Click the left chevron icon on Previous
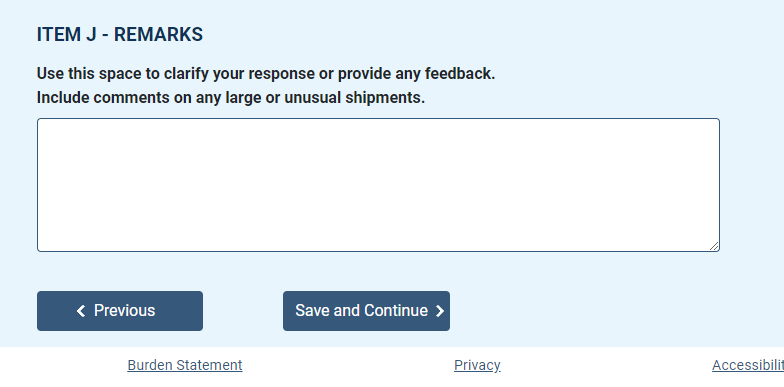 [x=81, y=311]
